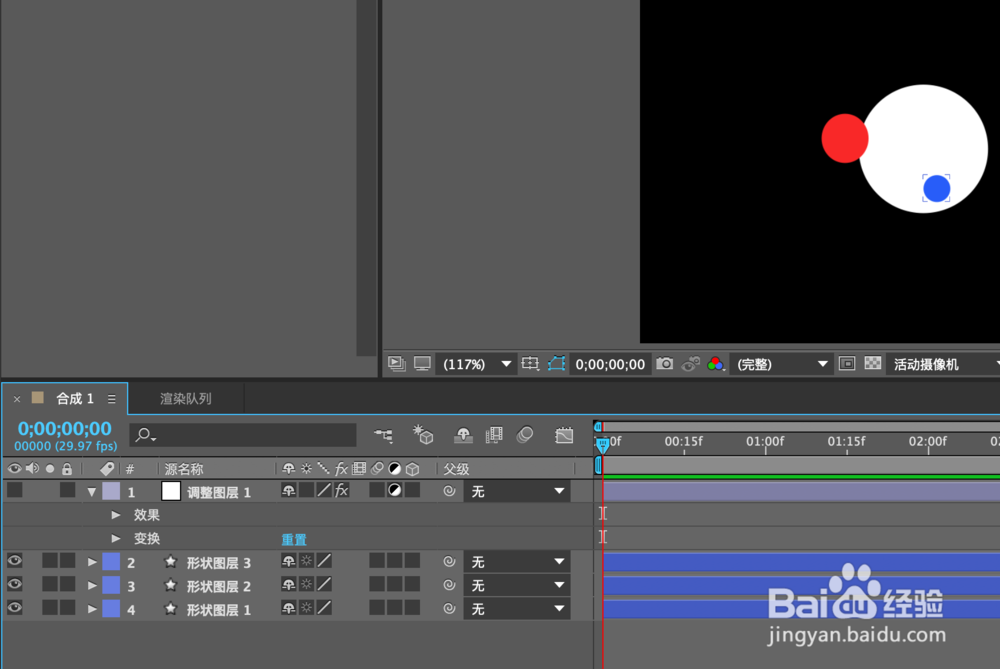Image resolution: width=1000 pixels, height=669 pixels.
Task: Open the 117% magnification dropdown
Action: [x=478, y=364]
